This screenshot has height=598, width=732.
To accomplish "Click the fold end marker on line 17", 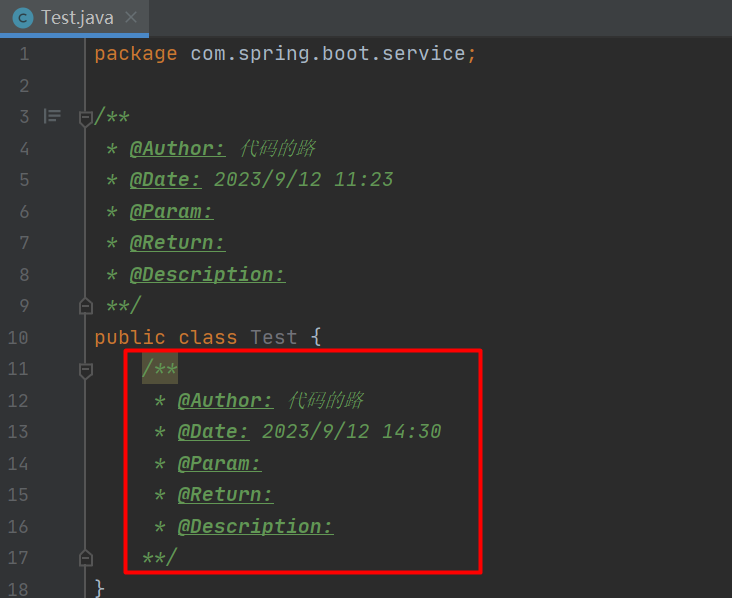I will [x=86, y=557].
